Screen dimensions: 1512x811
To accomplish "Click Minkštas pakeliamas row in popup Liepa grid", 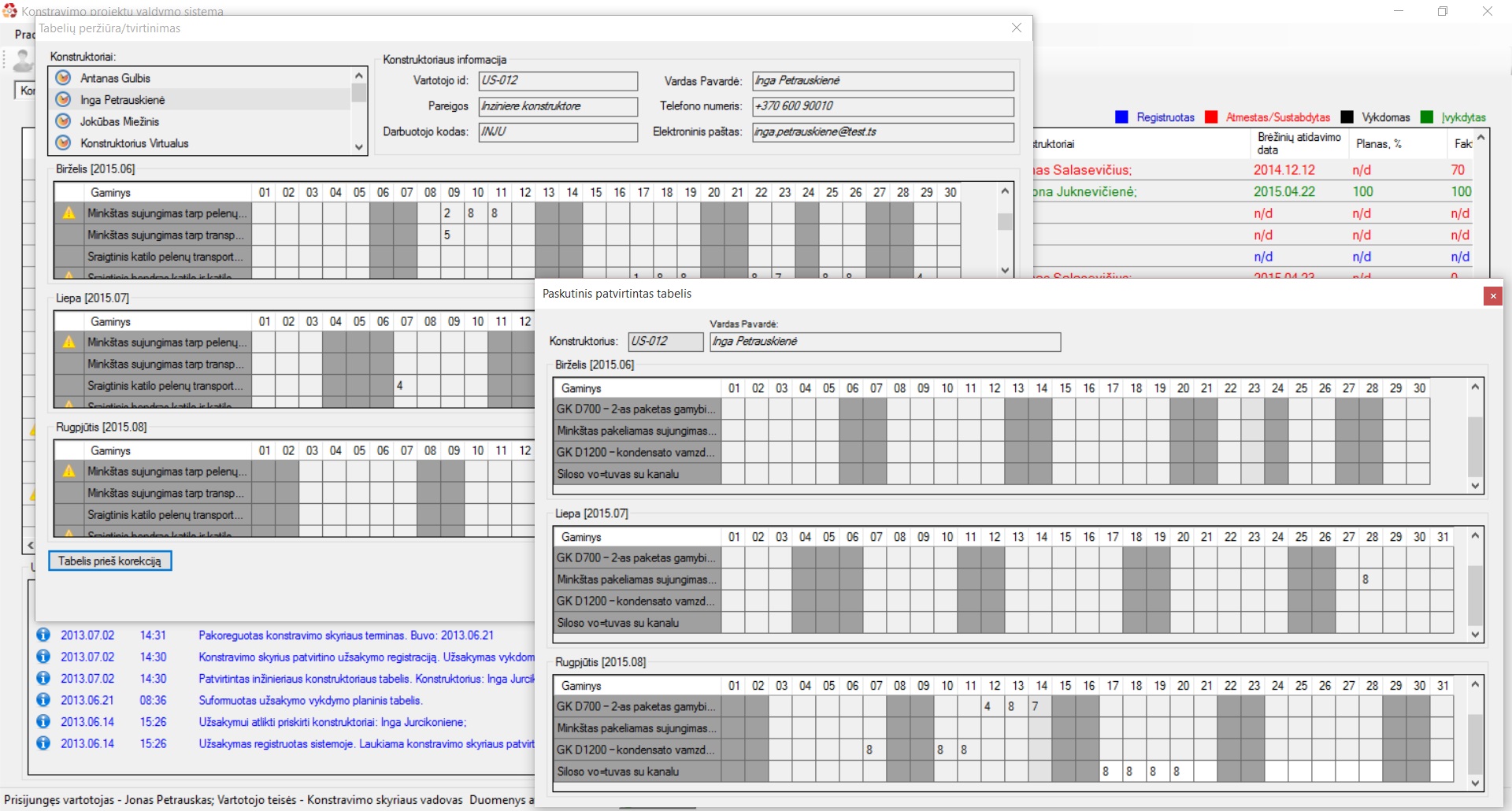I will (x=637, y=580).
